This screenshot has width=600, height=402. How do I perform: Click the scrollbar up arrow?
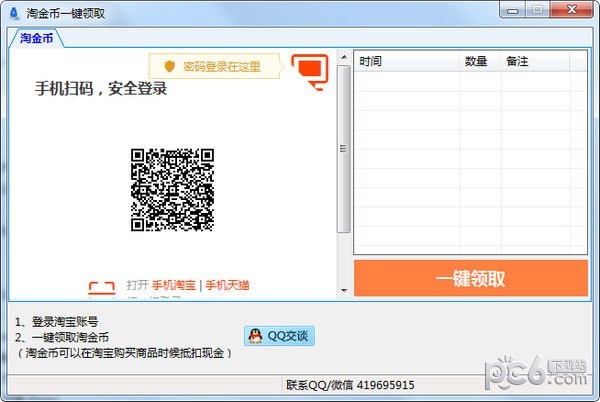click(x=344, y=57)
